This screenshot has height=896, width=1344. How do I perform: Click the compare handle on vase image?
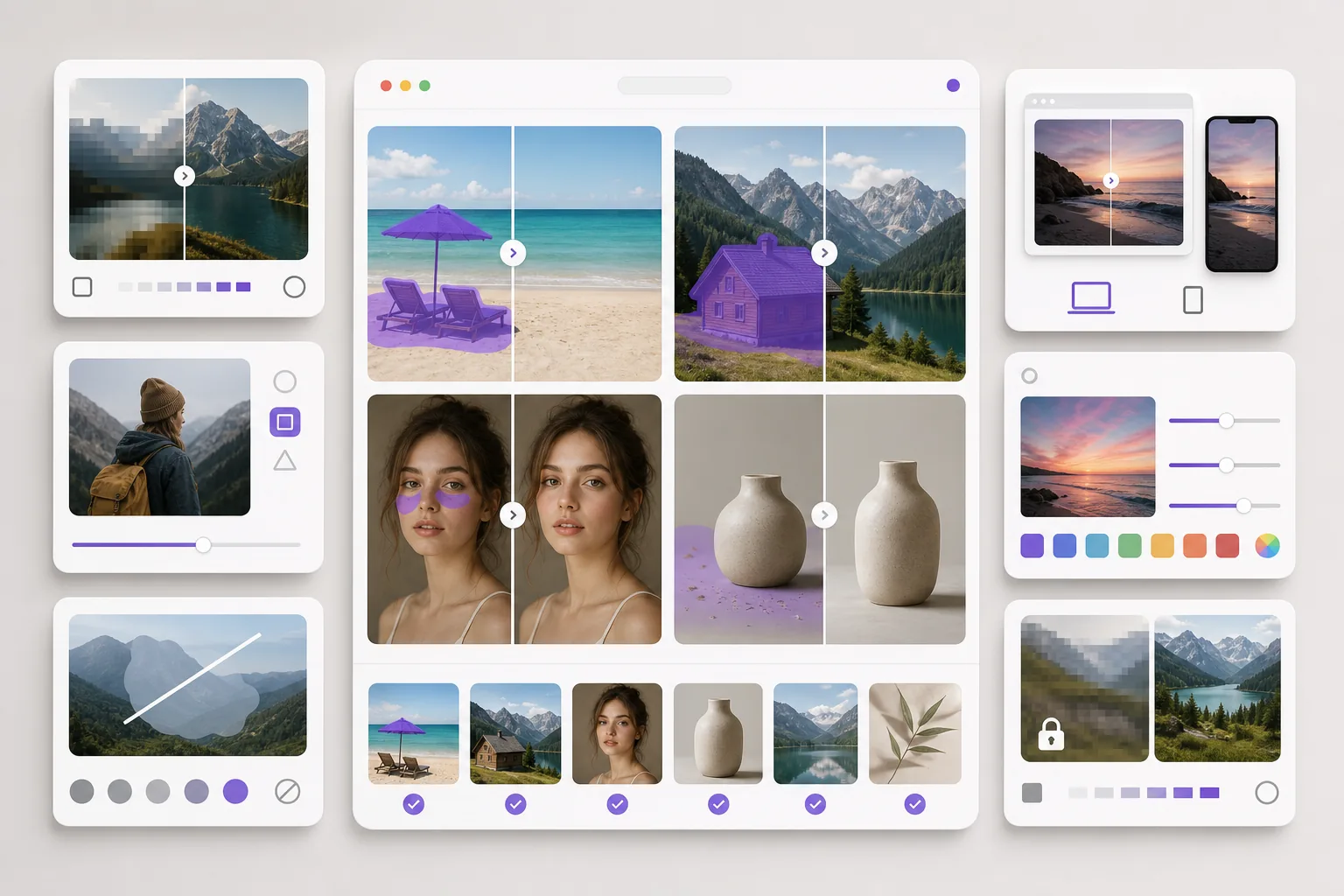pyautogui.click(x=824, y=514)
